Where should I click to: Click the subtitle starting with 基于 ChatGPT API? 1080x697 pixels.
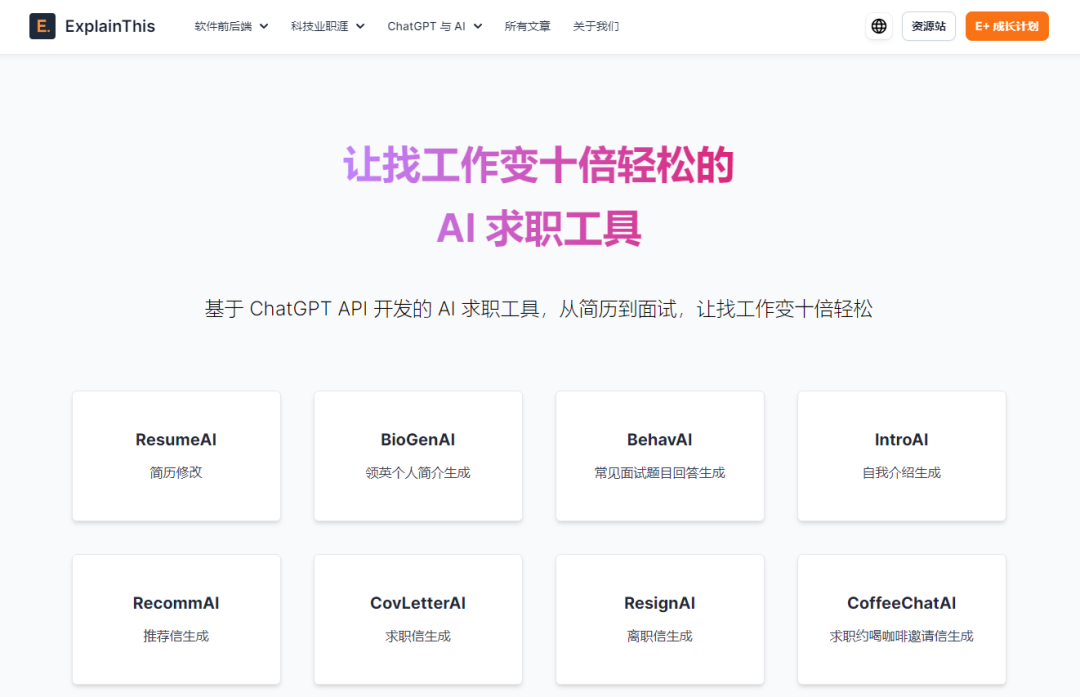click(x=539, y=309)
